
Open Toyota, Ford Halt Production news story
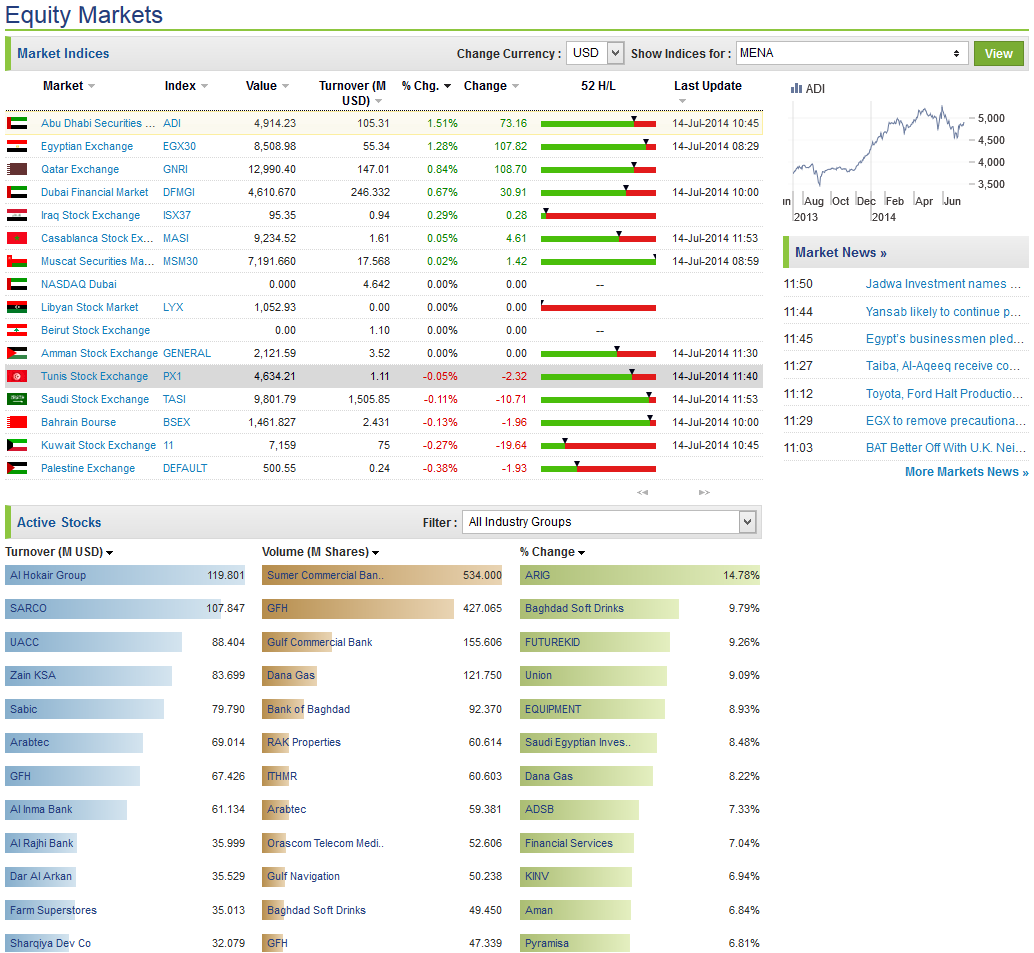point(944,394)
